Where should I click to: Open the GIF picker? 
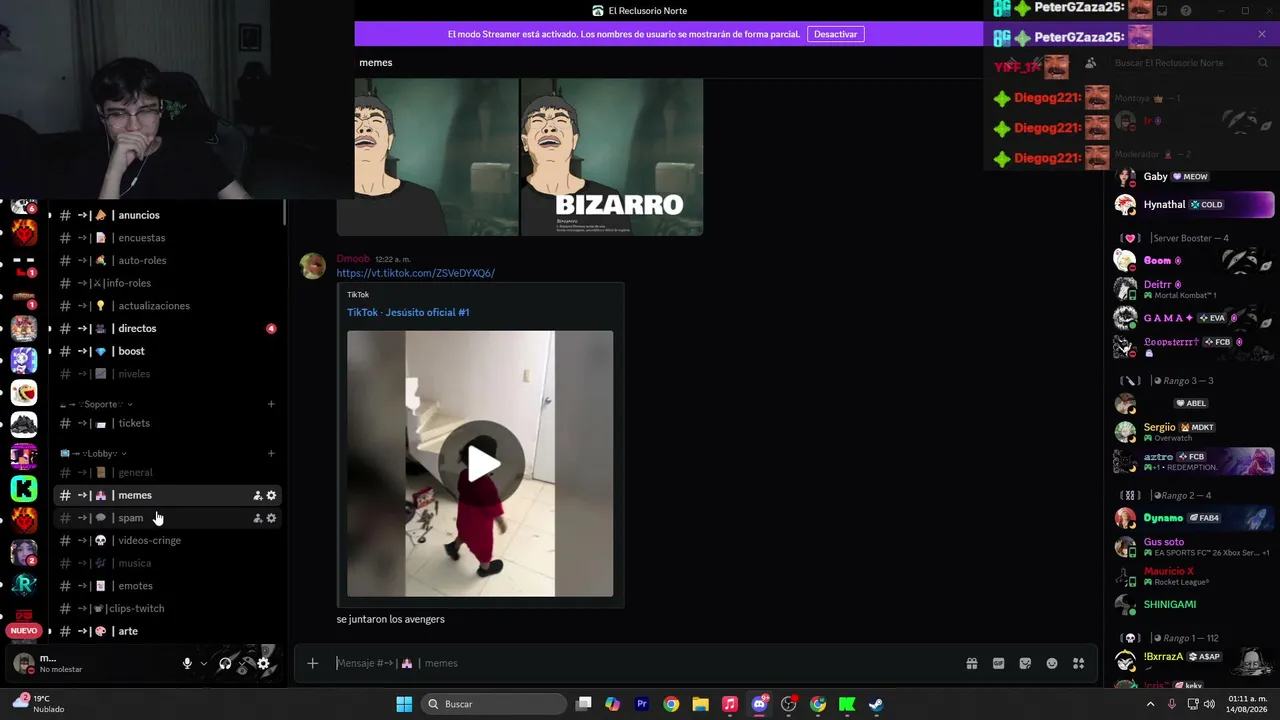(998, 663)
